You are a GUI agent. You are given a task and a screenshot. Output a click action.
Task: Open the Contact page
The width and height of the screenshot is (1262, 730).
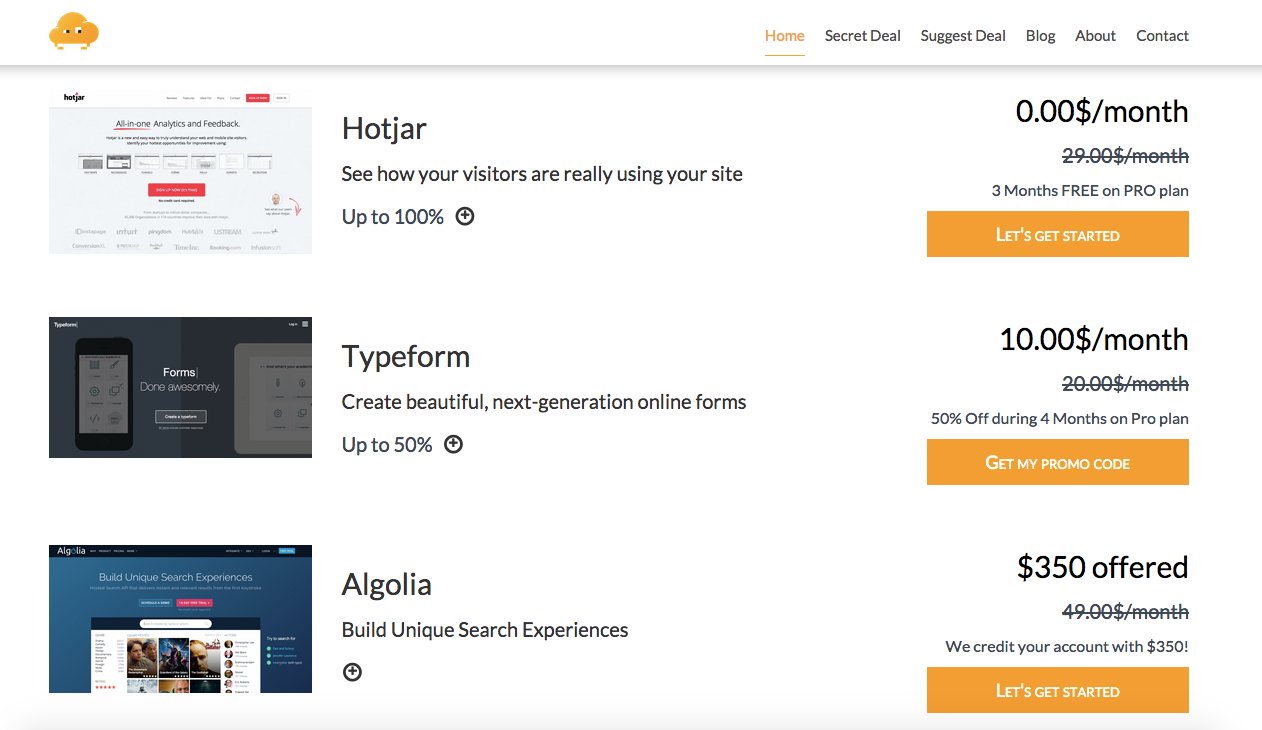(1162, 36)
